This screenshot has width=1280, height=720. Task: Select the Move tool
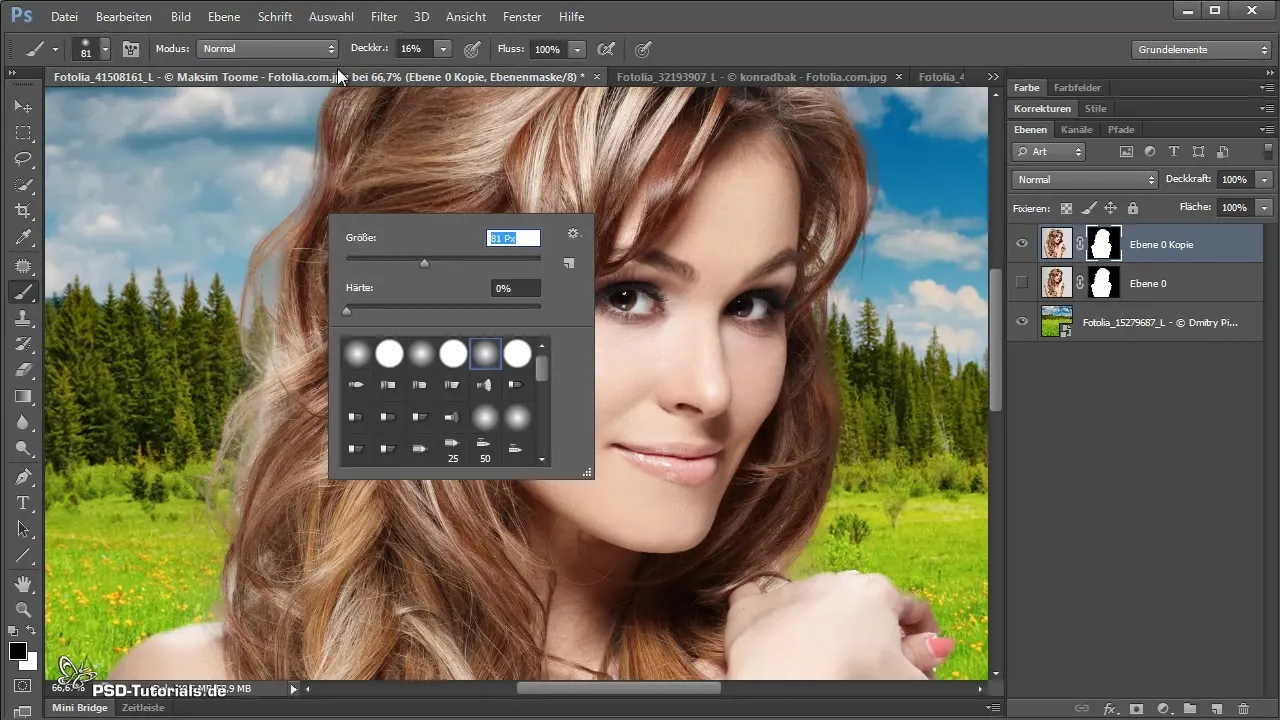click(23, 106)
